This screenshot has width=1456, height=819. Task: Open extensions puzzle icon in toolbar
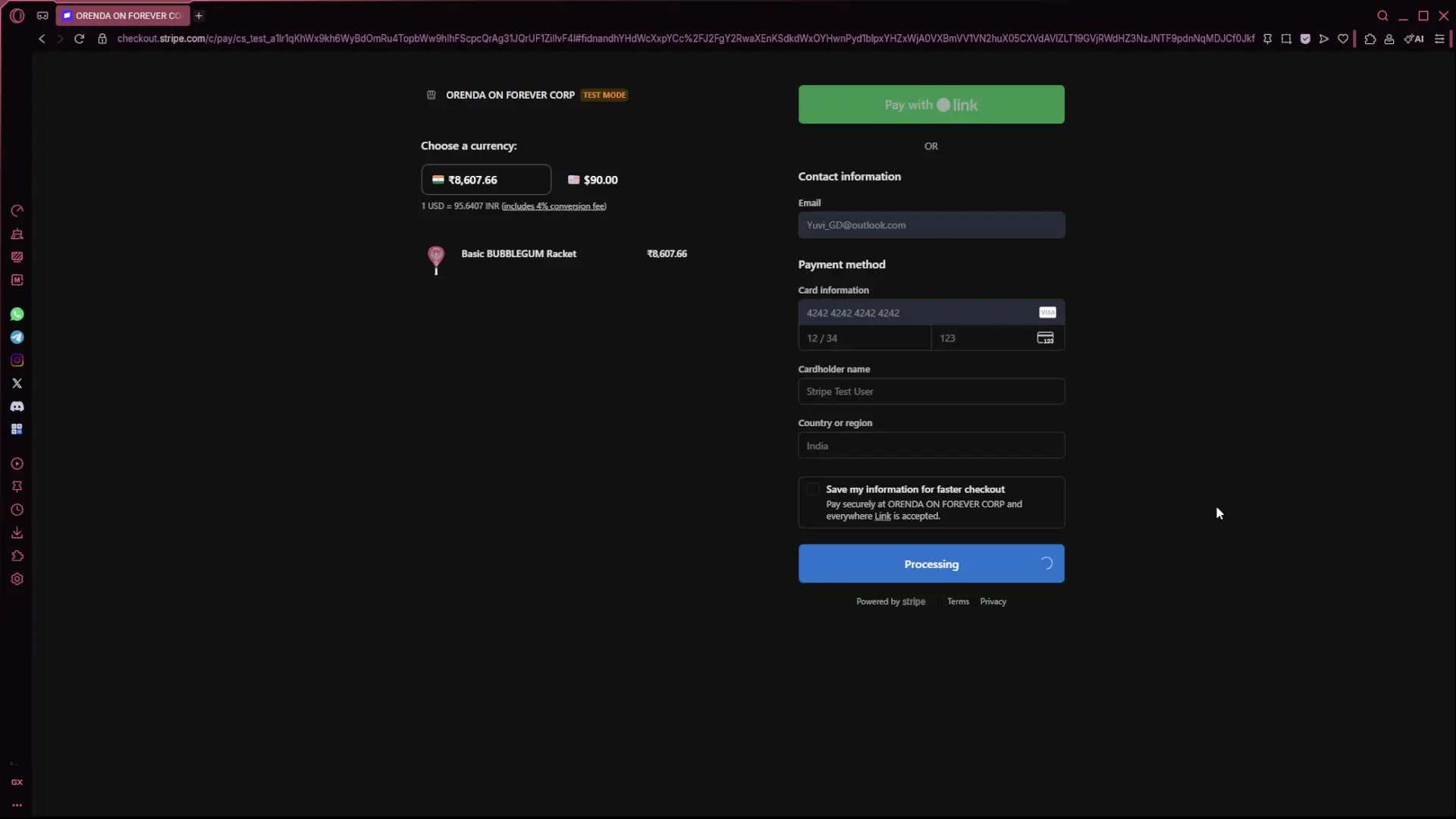pos(1370,39)
